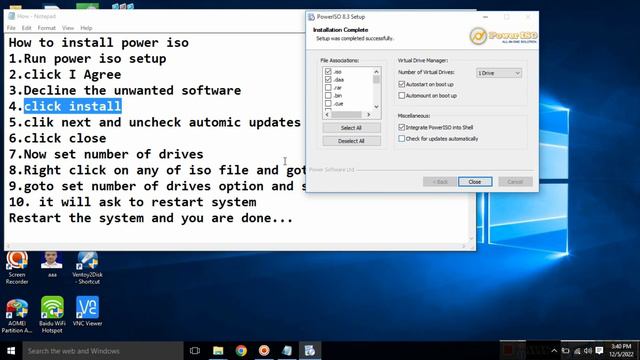Screen dimensions: 640x360
Task: Uncheck the .daa file association
Action: tap(328, 79)
